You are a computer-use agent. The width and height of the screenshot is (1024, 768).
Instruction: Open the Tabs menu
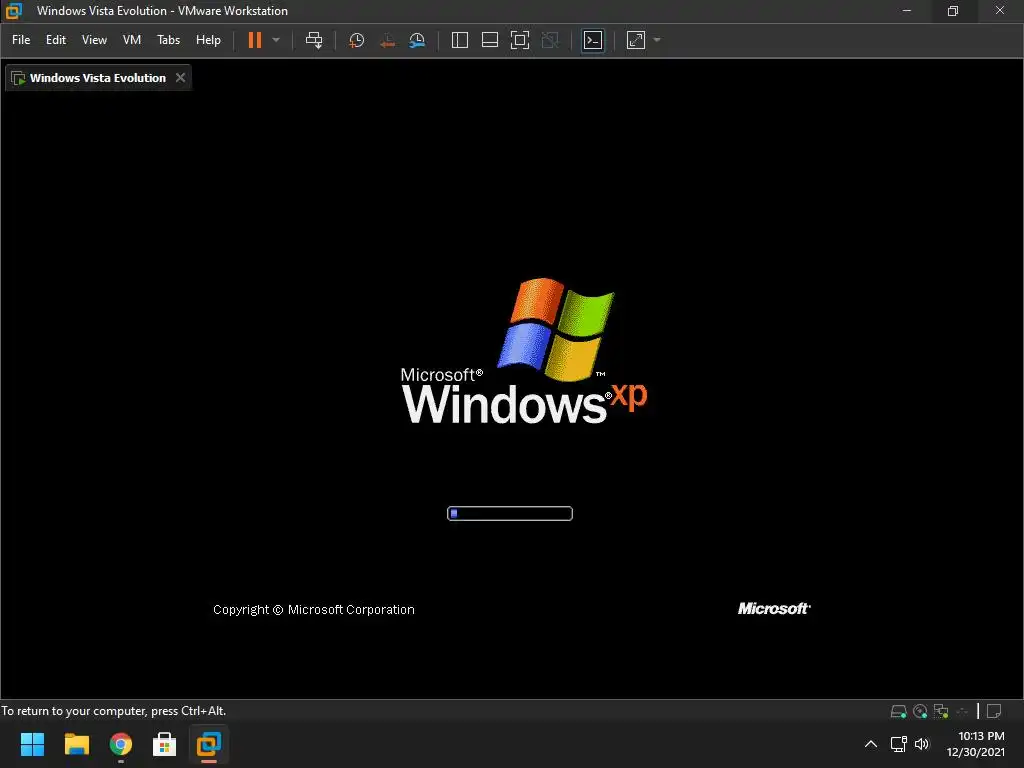coord(168,40)
